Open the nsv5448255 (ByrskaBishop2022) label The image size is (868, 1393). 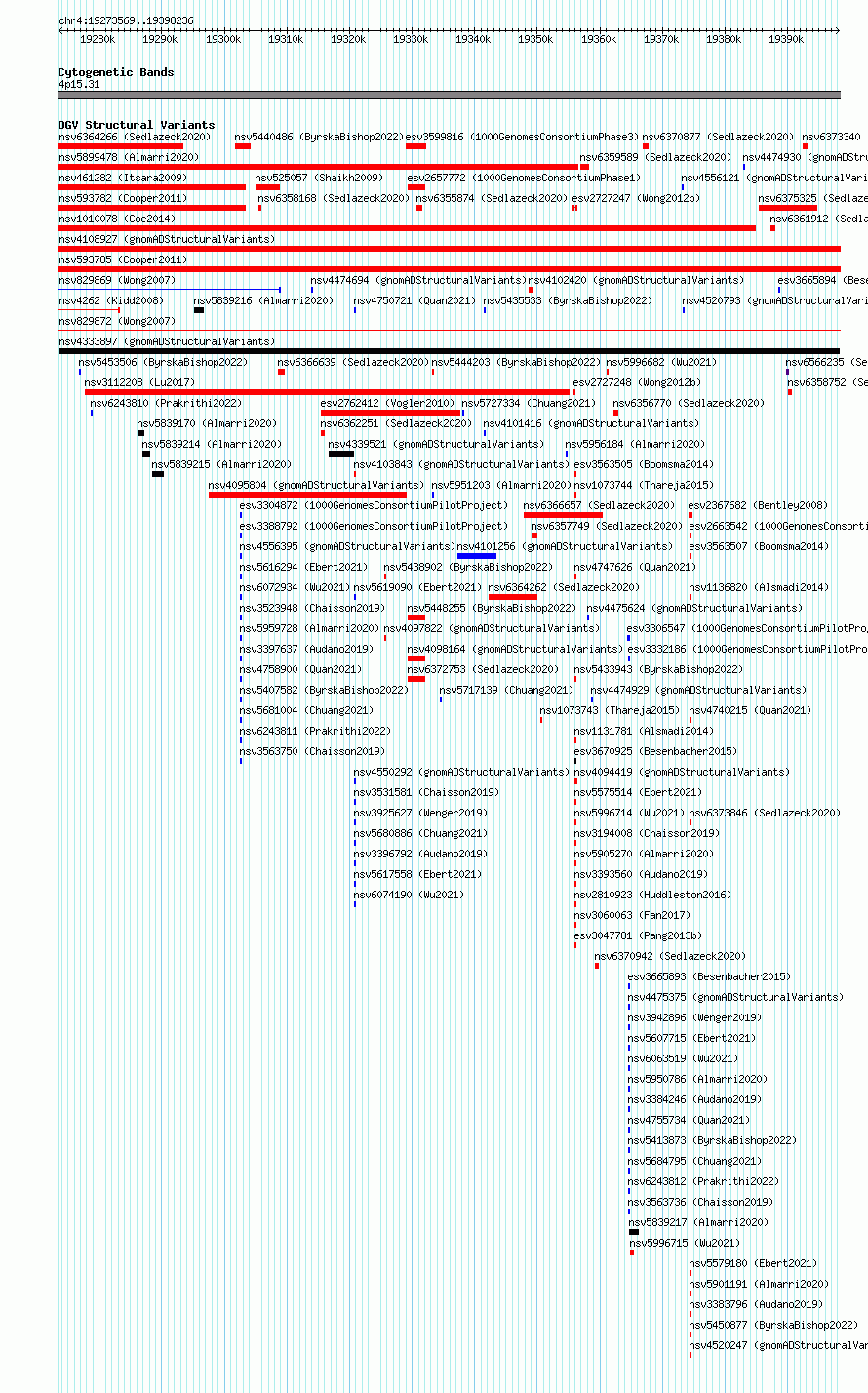point(493,608)
